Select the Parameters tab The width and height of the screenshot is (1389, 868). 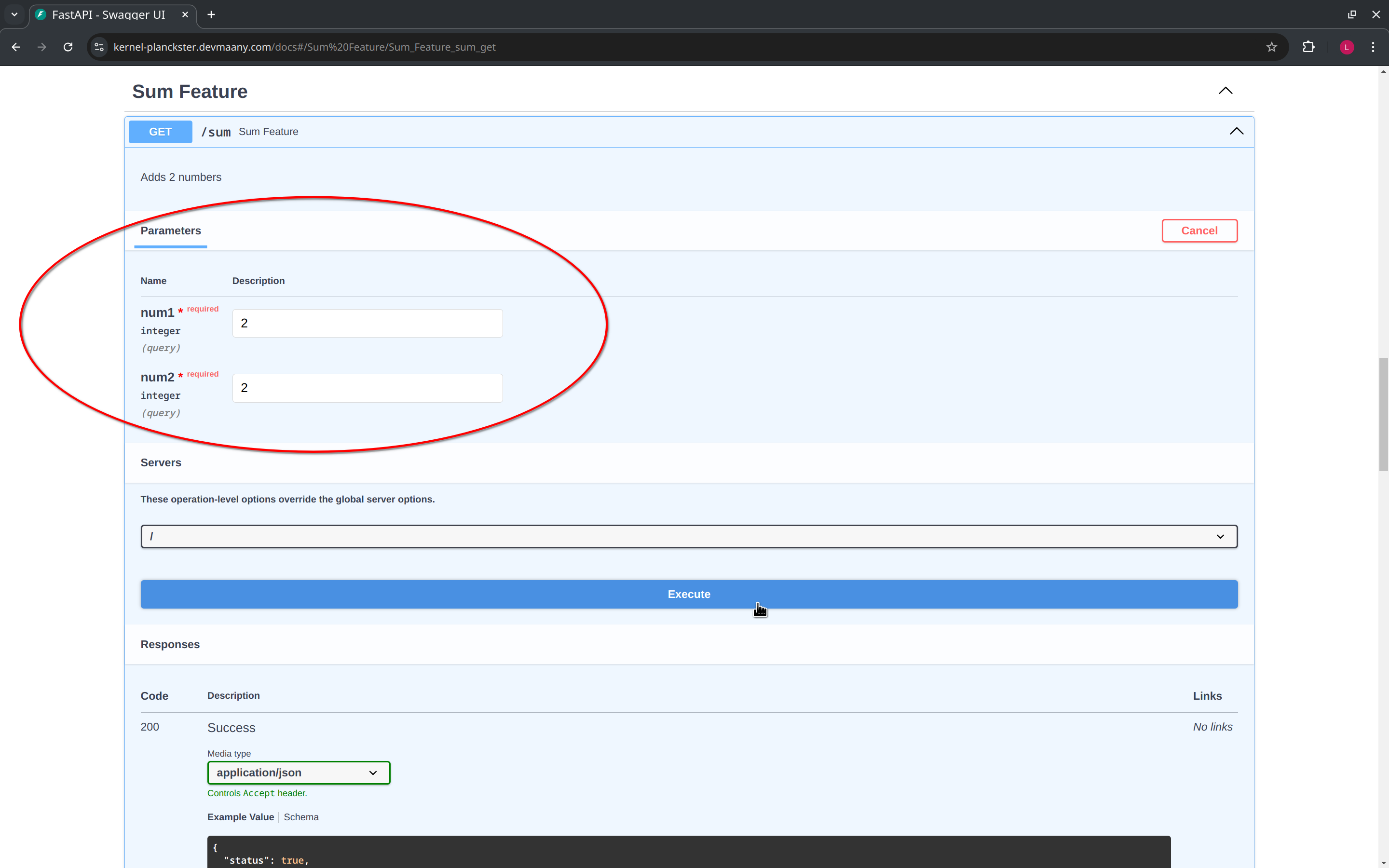[x=170, y=231]
